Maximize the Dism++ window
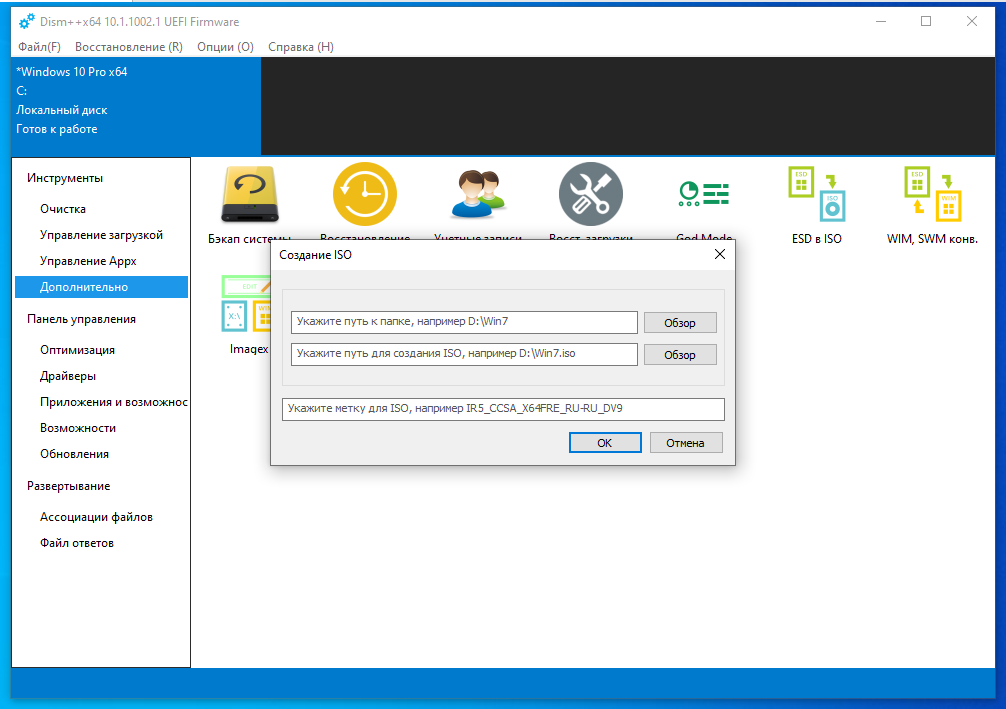 (926, 21)
